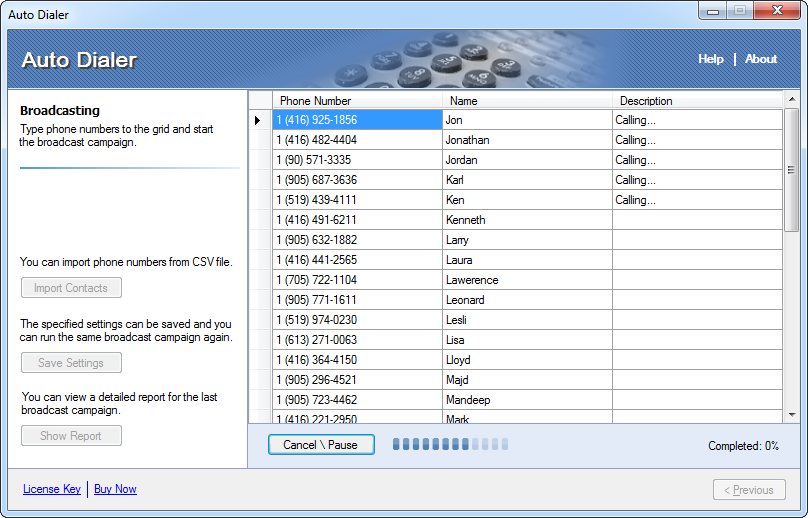Click the Cancel \ Pause button
The height and width of the screenshot is (518, 808).
(321, 445)
